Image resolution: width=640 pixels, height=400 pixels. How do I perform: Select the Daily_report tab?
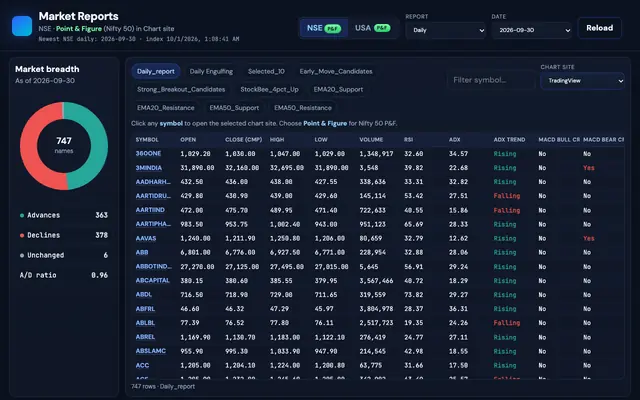tap(156, 71)
